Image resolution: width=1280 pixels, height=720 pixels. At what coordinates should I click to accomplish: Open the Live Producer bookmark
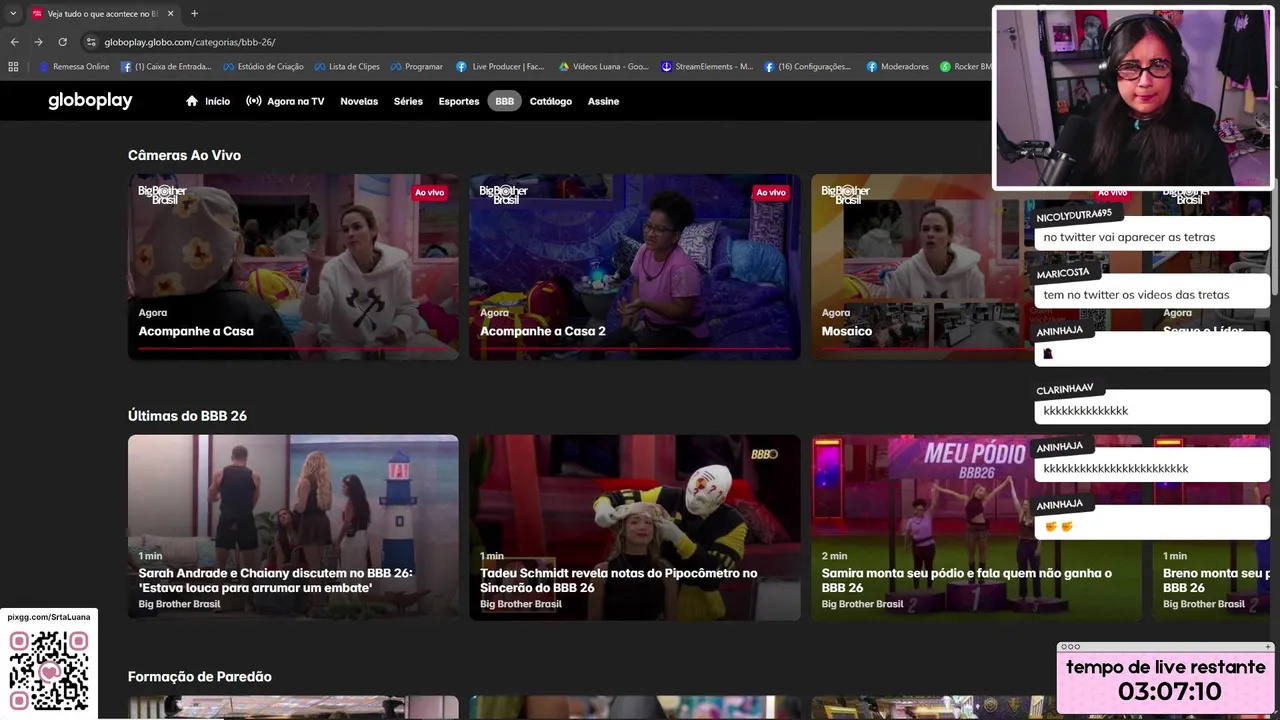point(500,67)
